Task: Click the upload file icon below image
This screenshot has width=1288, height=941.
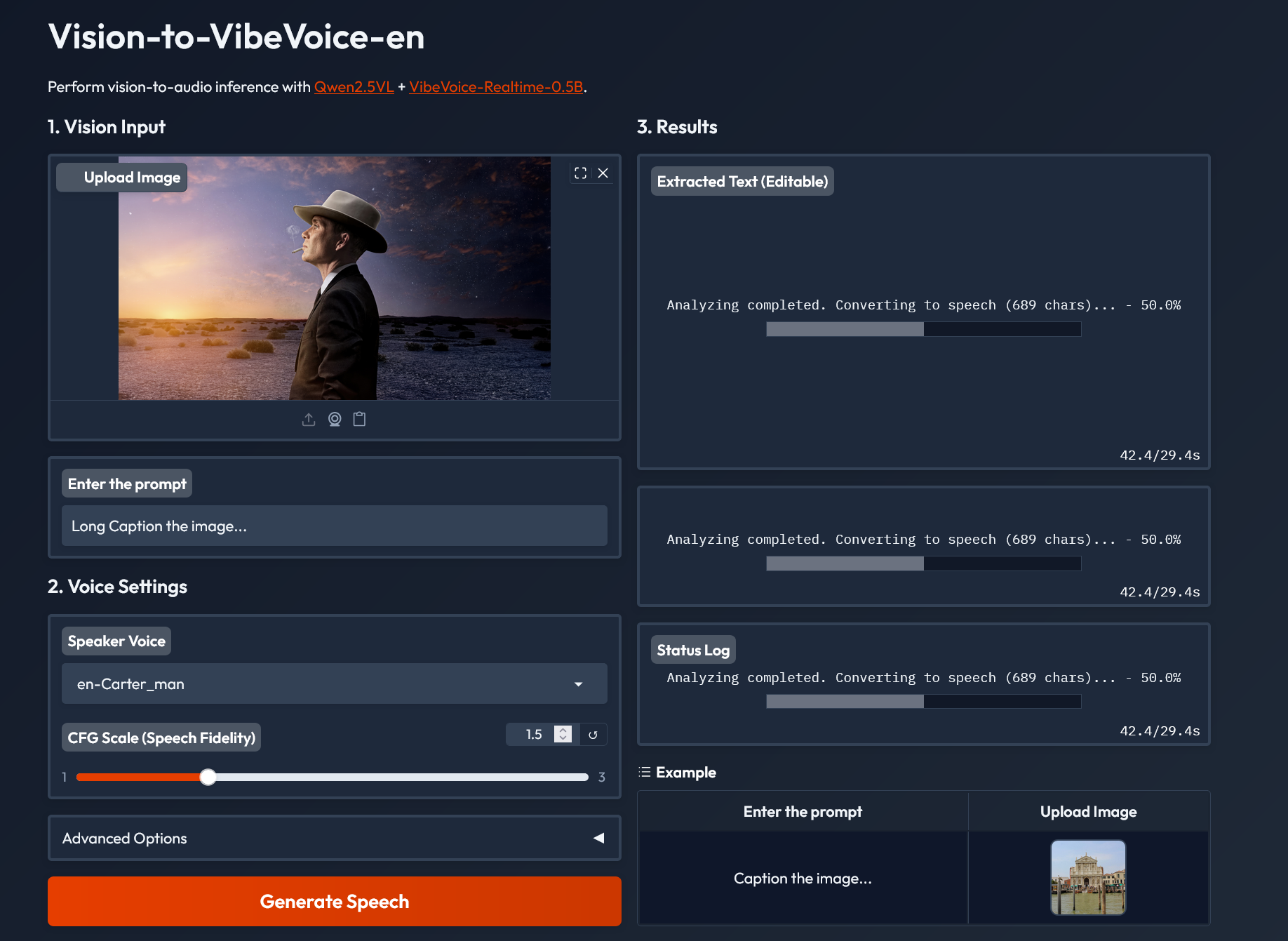Action: click(309, 420)
